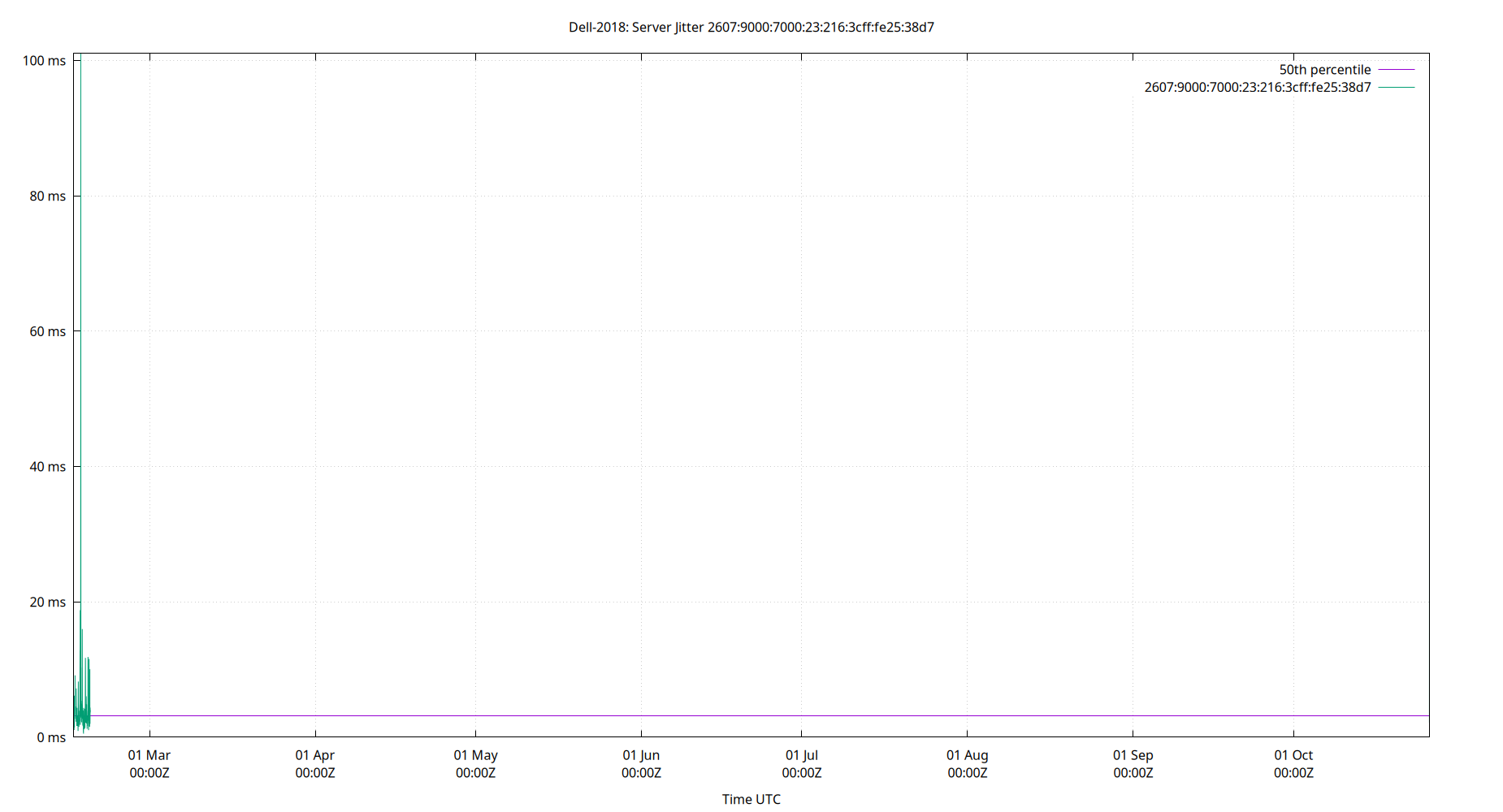This screenshot has height=812, width=1503.
Task: Select the 01 Jun axis label
Action: [x=641, y=755]
